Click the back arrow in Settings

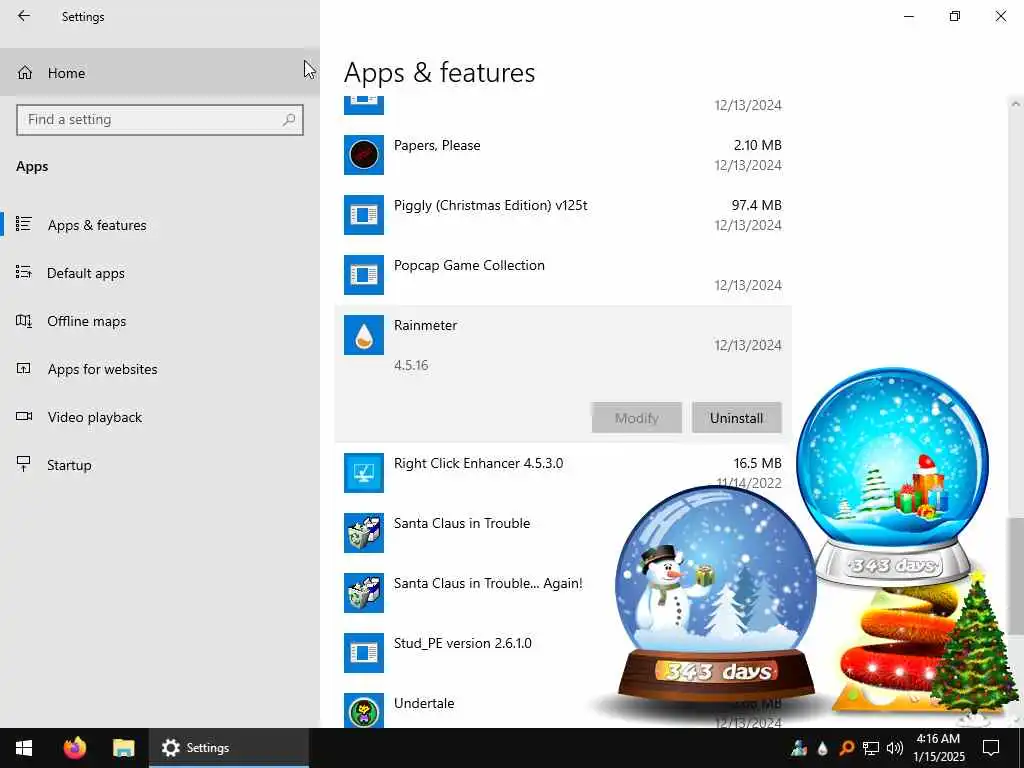(24, 16)
